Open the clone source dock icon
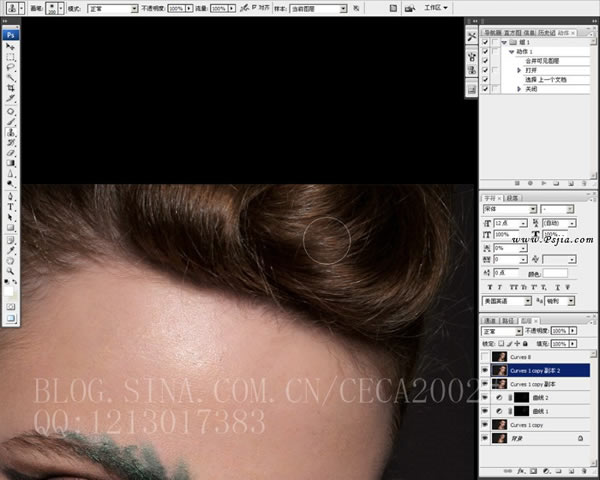Screen dimensions: 600x480 tap(471, 70)
